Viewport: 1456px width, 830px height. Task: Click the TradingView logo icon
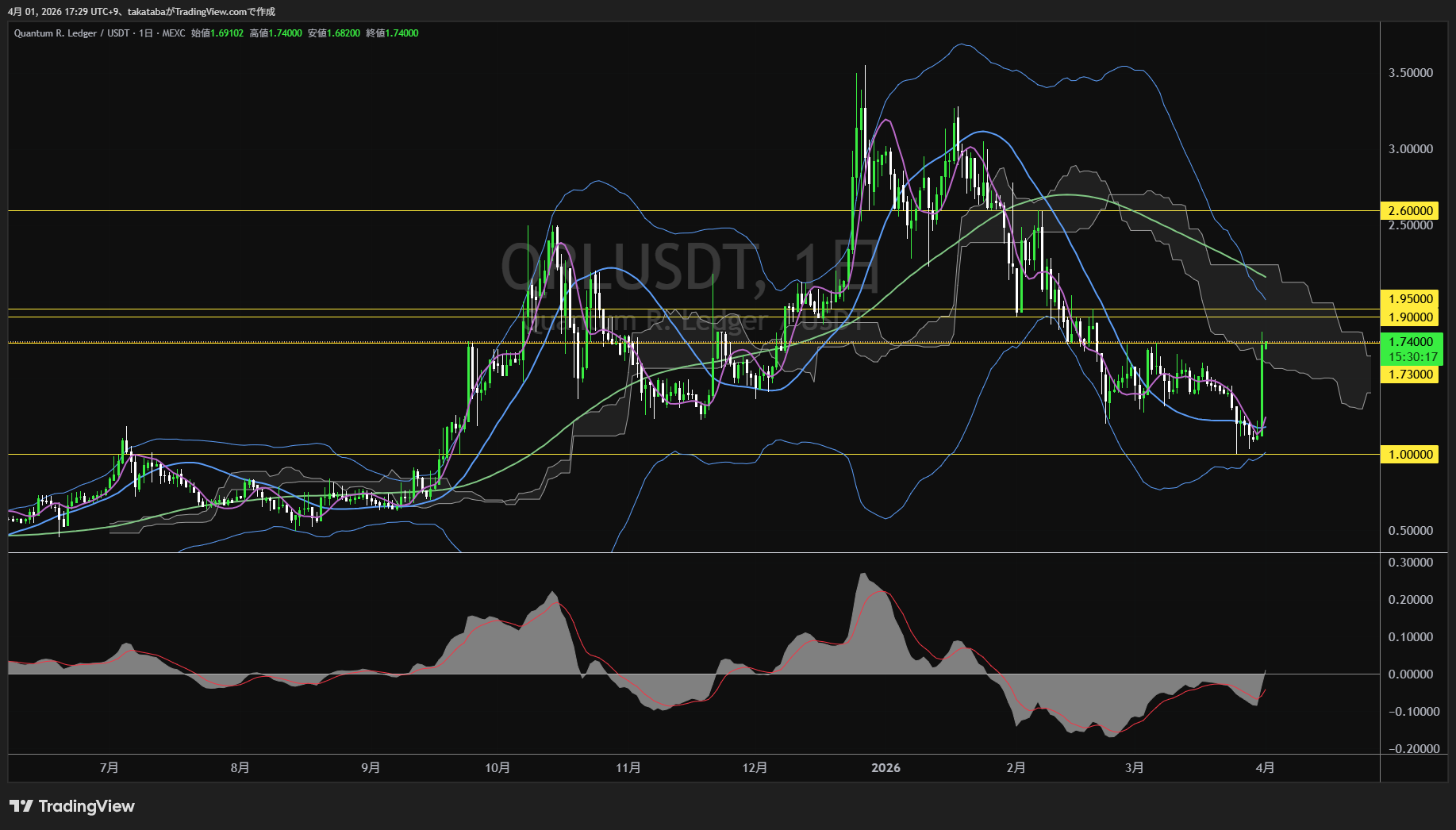pyautogui.click(x=21, y=806)
